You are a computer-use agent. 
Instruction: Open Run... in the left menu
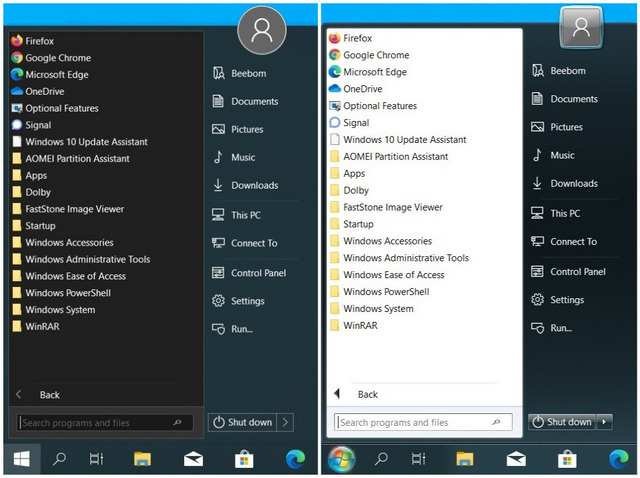click(x=232, y=329)
